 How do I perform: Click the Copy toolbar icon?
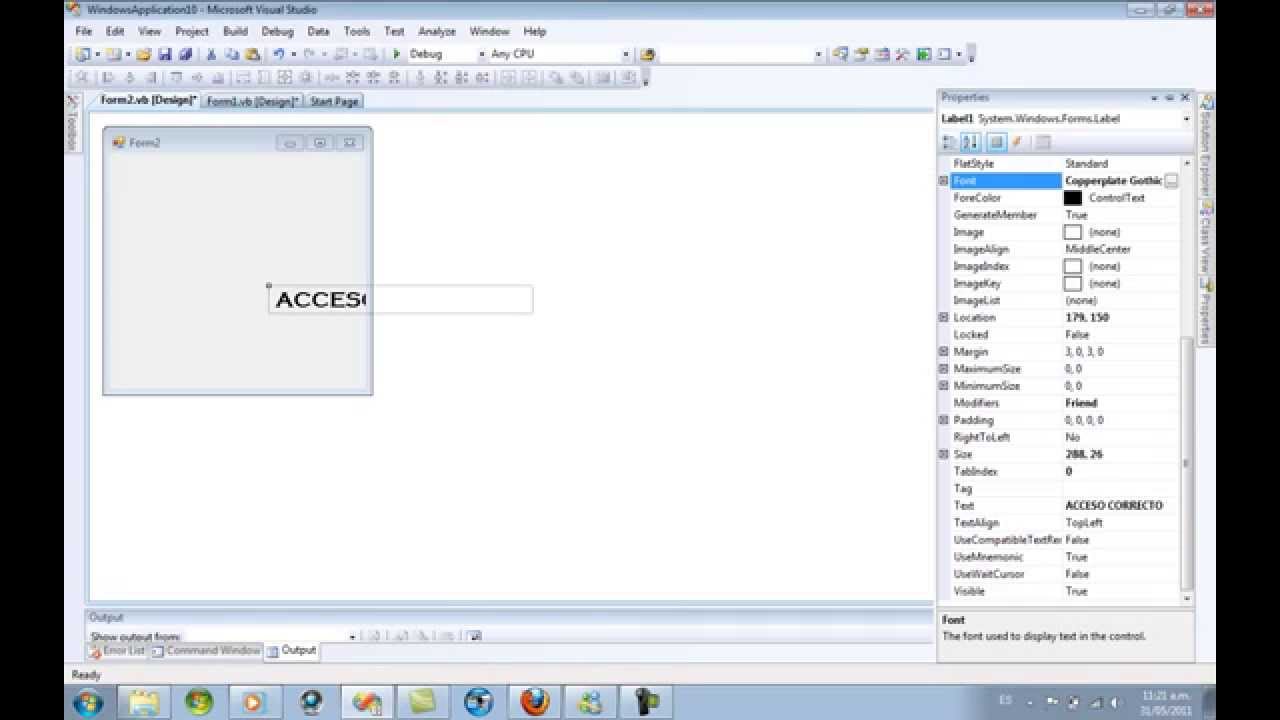232,54
